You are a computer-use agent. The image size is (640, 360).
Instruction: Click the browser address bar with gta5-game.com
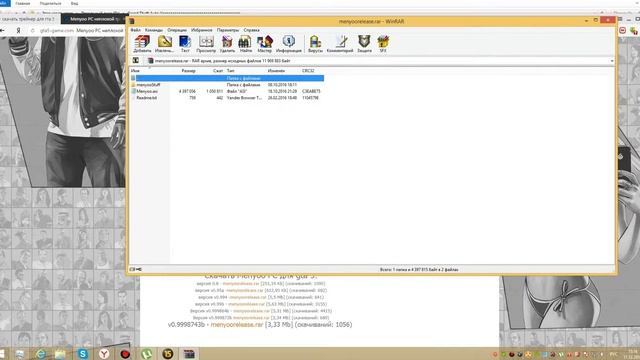pos(78,31)
